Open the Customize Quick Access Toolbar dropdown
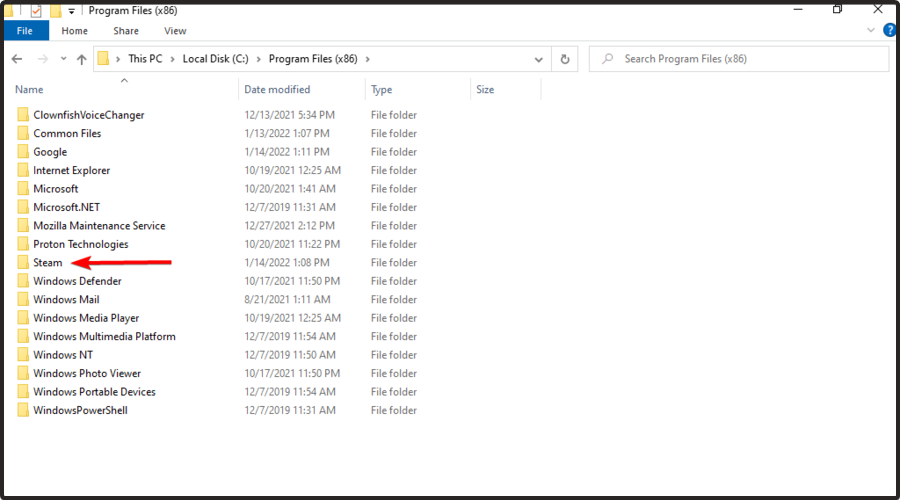 [72, 11]
